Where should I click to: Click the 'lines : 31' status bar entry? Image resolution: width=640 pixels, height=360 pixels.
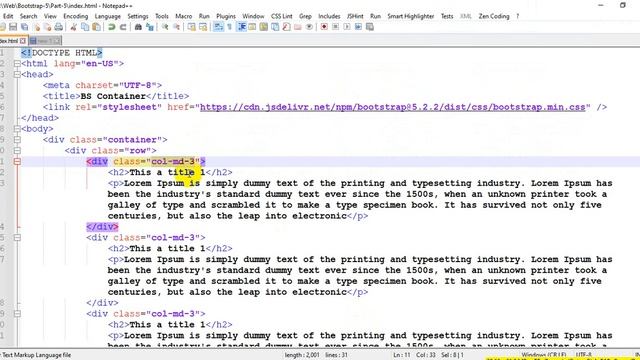336,355
